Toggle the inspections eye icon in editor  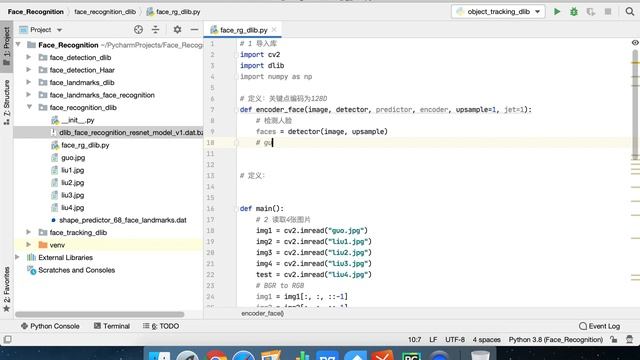coord(635,42)
